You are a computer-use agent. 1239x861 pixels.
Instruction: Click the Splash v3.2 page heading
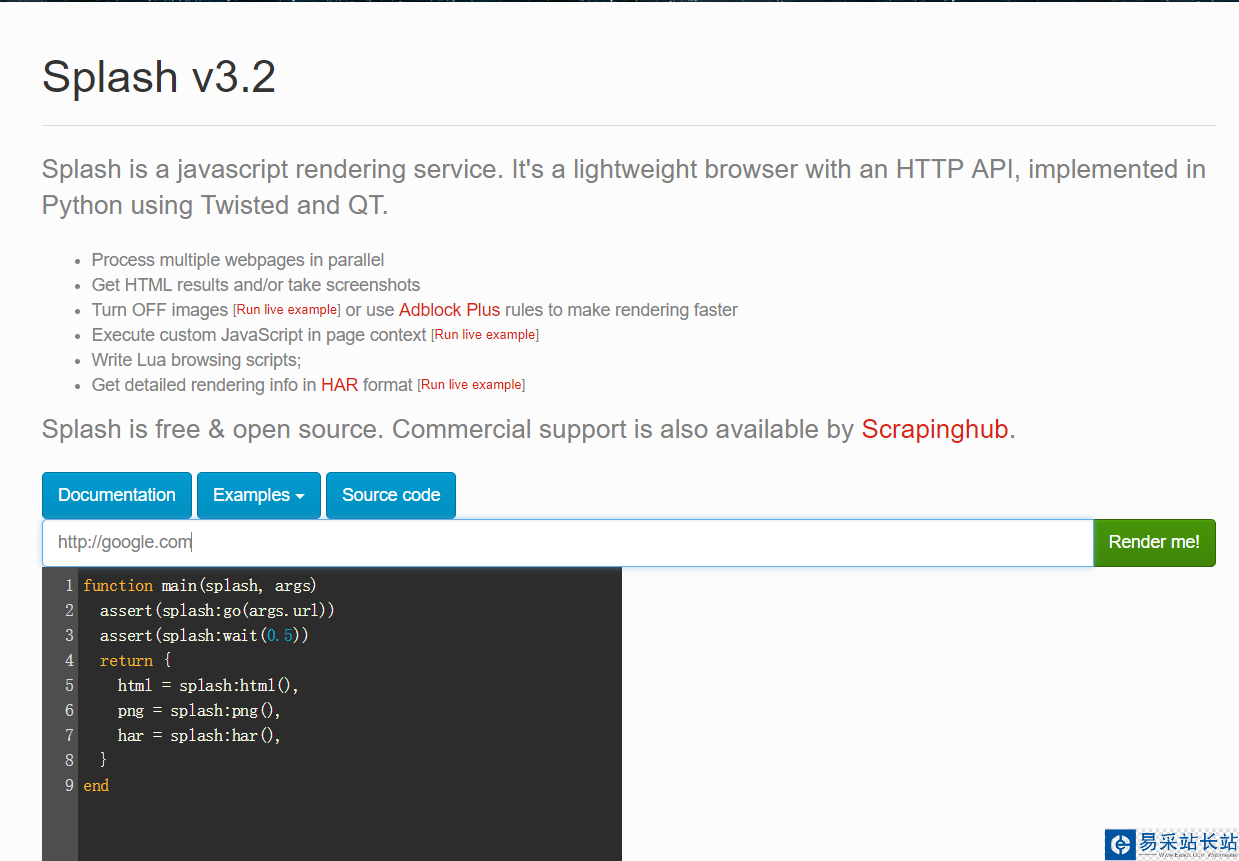click(x=159, y=77)
